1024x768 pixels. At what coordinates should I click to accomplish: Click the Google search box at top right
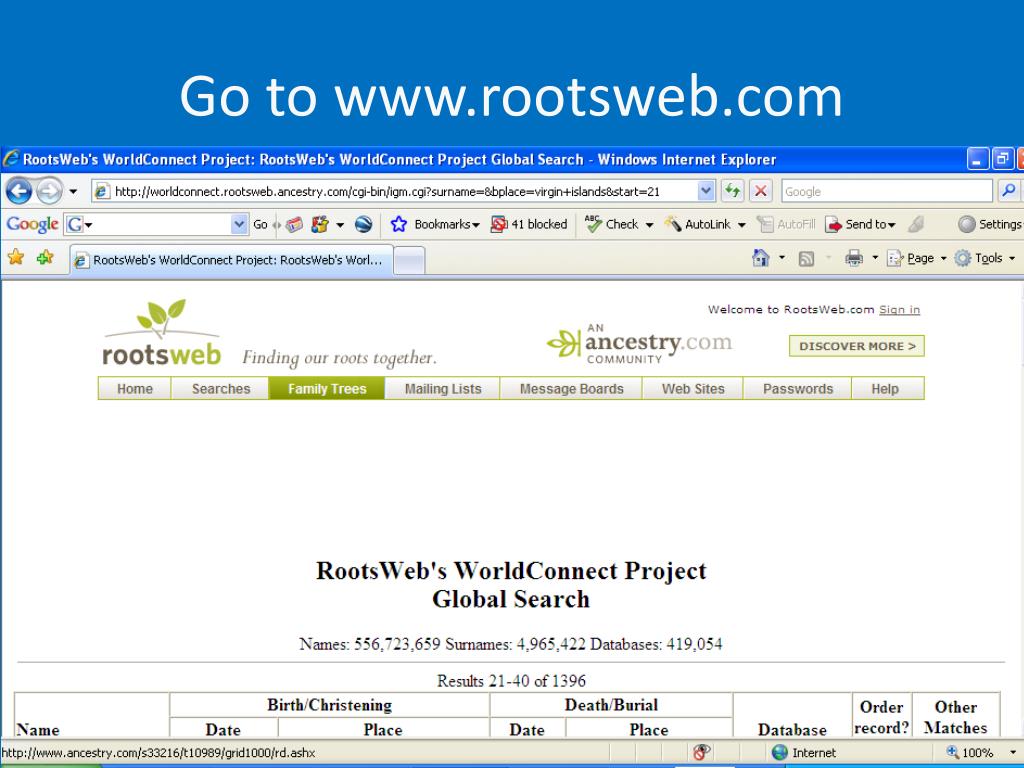click(x=886, y=191)
